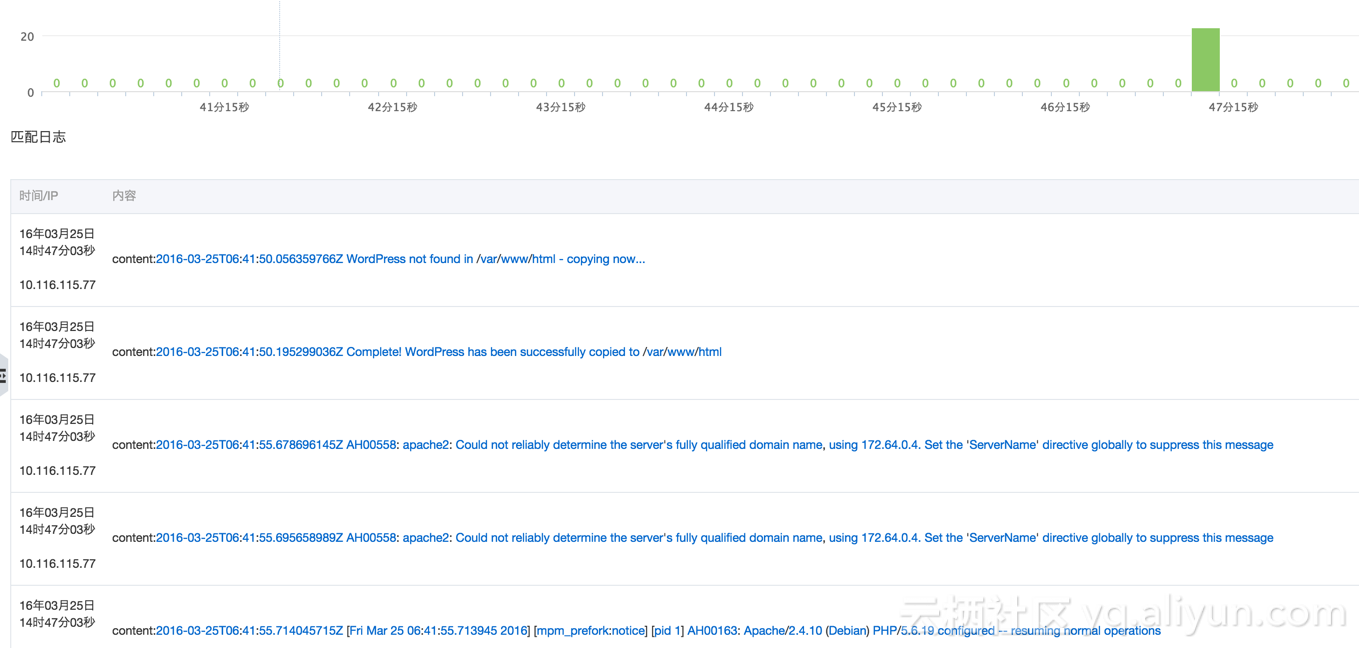Select the 46分15秒 time axis label
The height and width of the screenshot is (648, 1359).
point(1065,107)
